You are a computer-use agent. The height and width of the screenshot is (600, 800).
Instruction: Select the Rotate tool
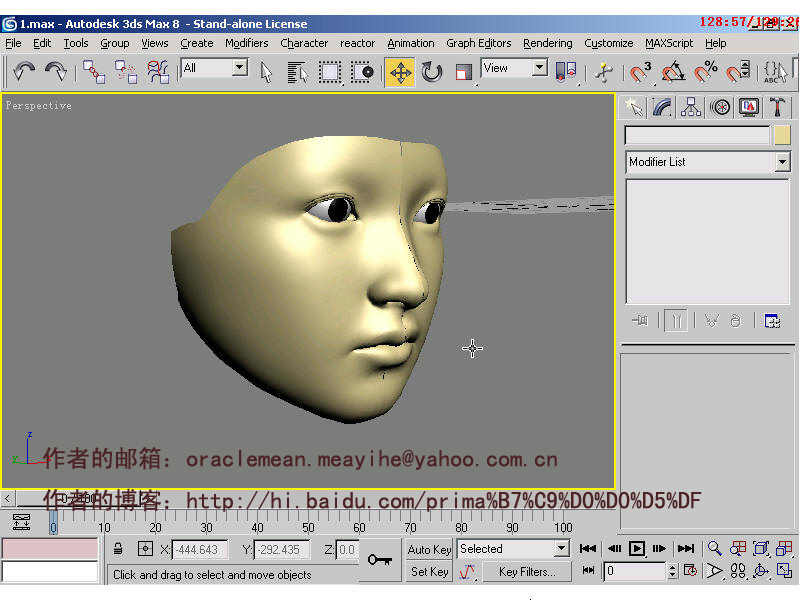click(x=432, y=72)
